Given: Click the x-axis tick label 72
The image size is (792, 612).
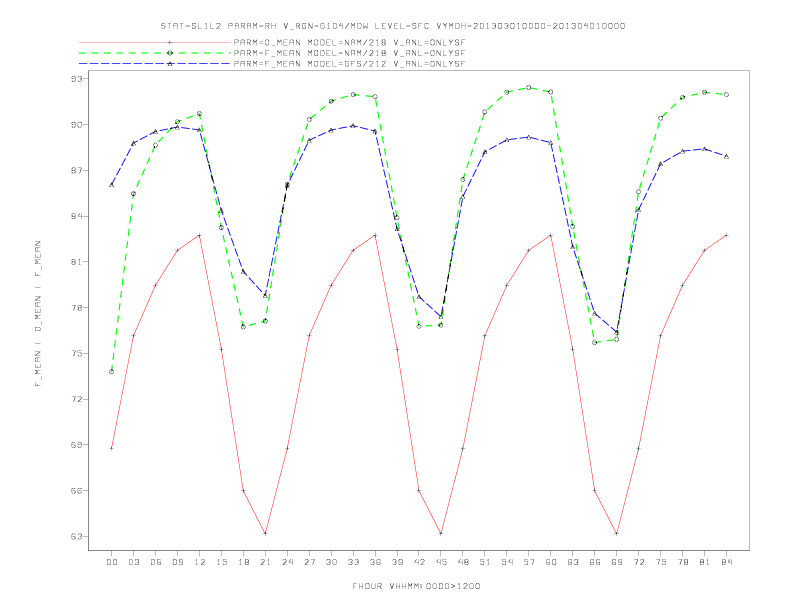Looking at the screenshot, I should [x=638, y=562].
